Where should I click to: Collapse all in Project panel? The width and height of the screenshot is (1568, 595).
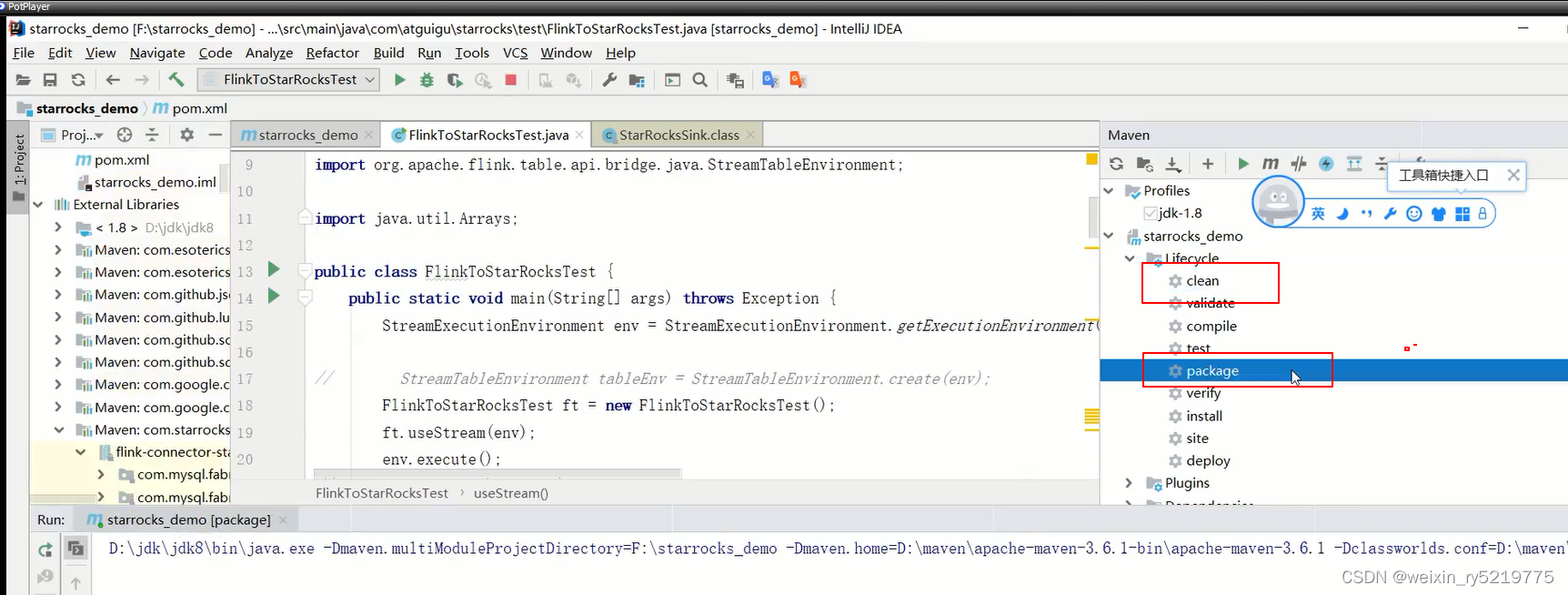pyautogui.click(x=152, y=135)
